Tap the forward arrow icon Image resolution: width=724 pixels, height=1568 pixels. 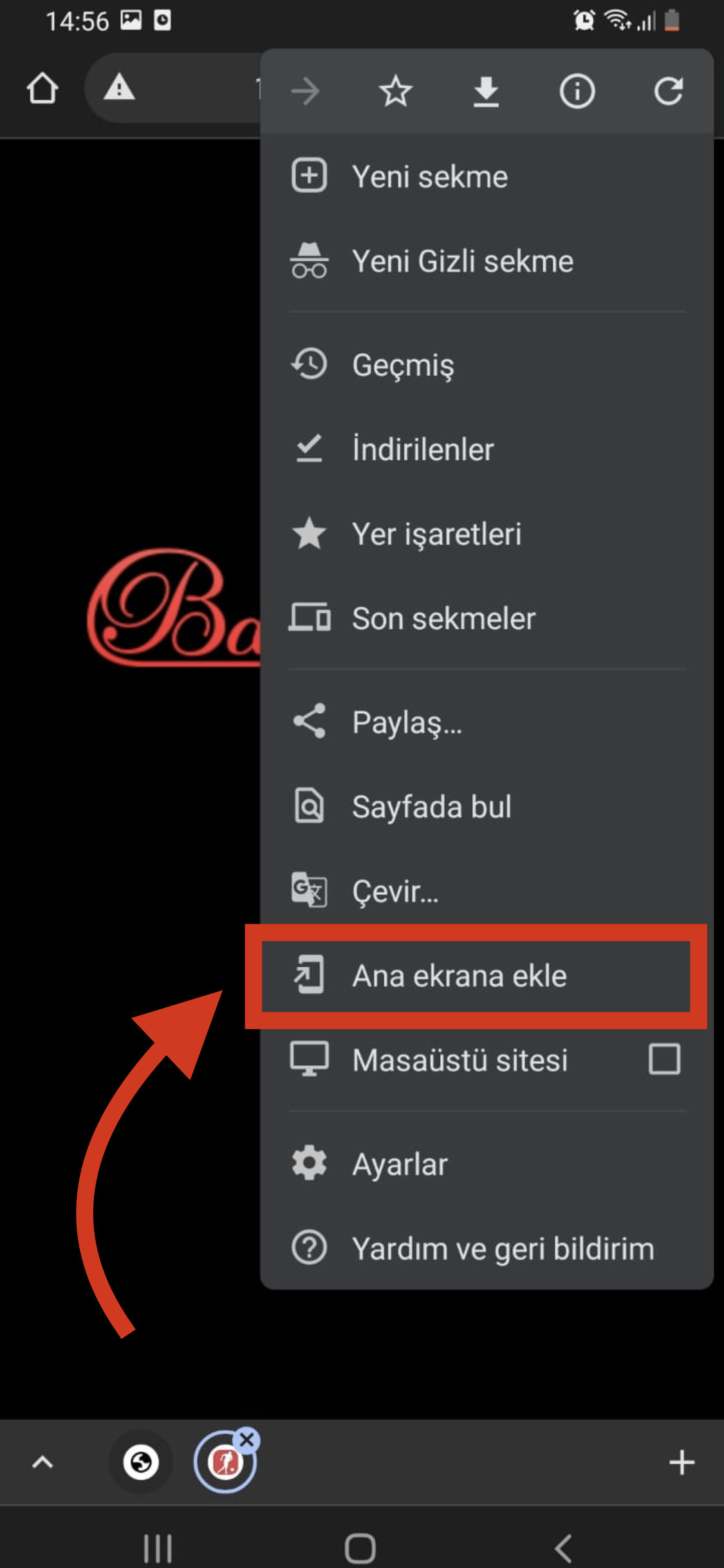coord(305,91)
